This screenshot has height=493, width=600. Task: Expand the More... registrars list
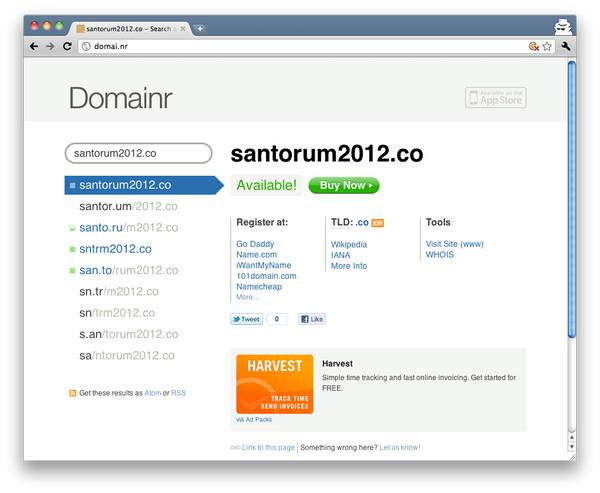click(248, 297)
